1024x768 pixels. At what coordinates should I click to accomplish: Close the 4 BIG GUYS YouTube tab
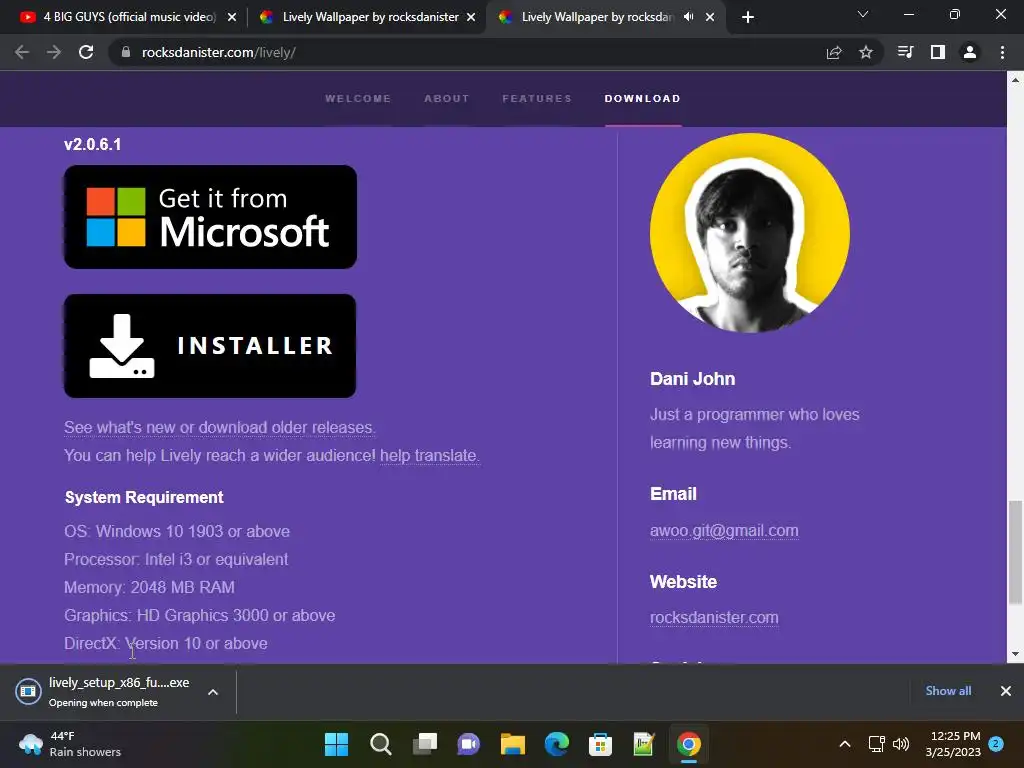[232, 18]
